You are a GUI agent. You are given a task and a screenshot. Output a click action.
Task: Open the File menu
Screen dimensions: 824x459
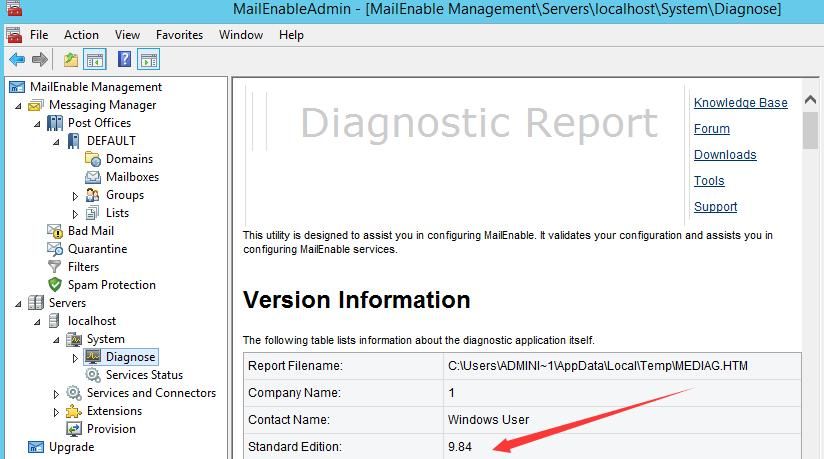(x=39, y=35)
